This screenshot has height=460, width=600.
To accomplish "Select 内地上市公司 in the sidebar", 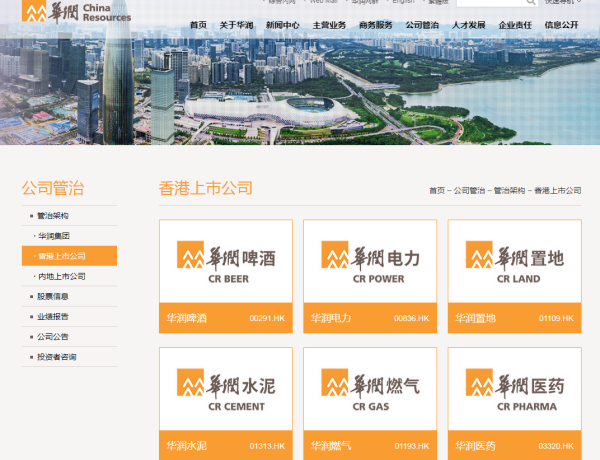I will point(69,276).
